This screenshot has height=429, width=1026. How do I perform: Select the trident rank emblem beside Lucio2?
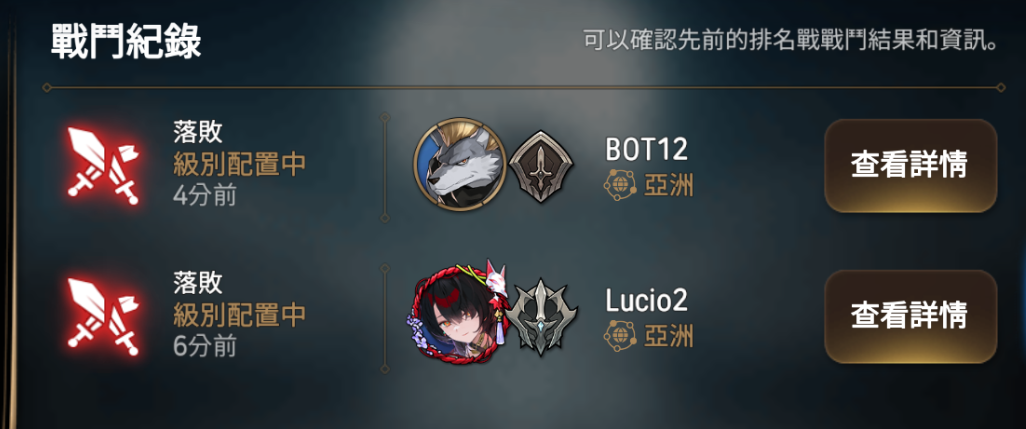[541, 317]
